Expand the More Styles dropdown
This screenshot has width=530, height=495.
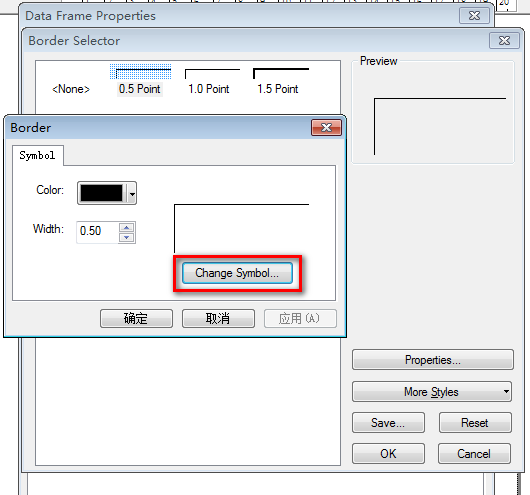432,392
